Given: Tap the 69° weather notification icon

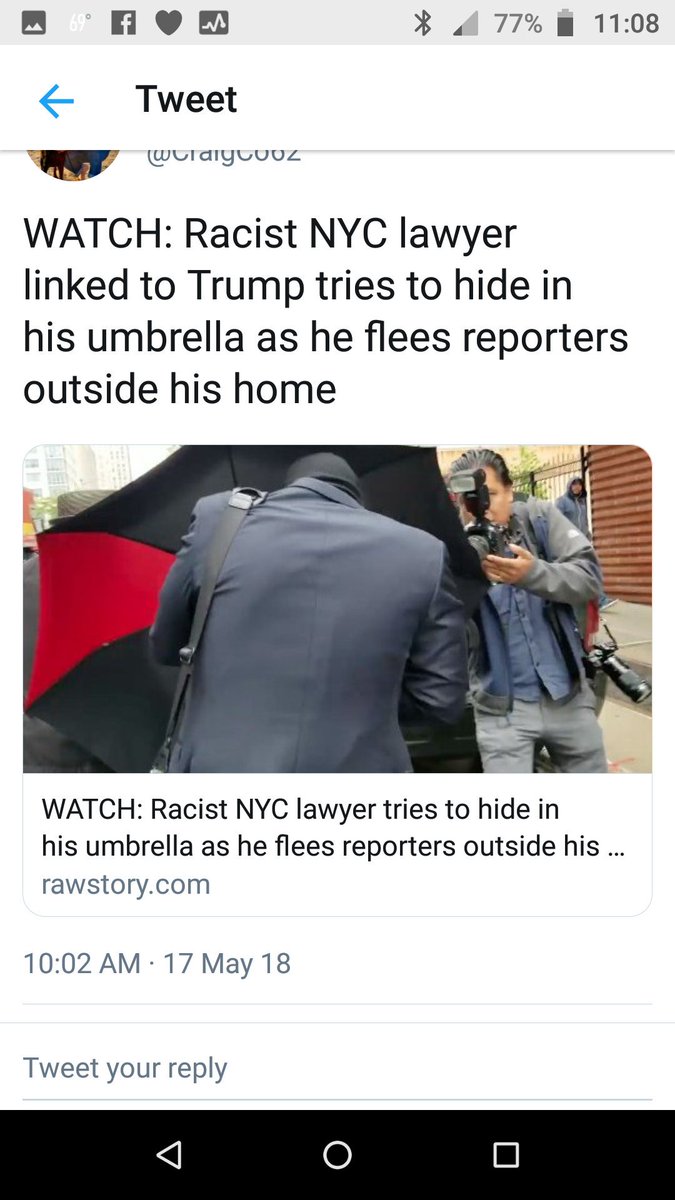Looking at the screenshot, I should tap(79, 23).
